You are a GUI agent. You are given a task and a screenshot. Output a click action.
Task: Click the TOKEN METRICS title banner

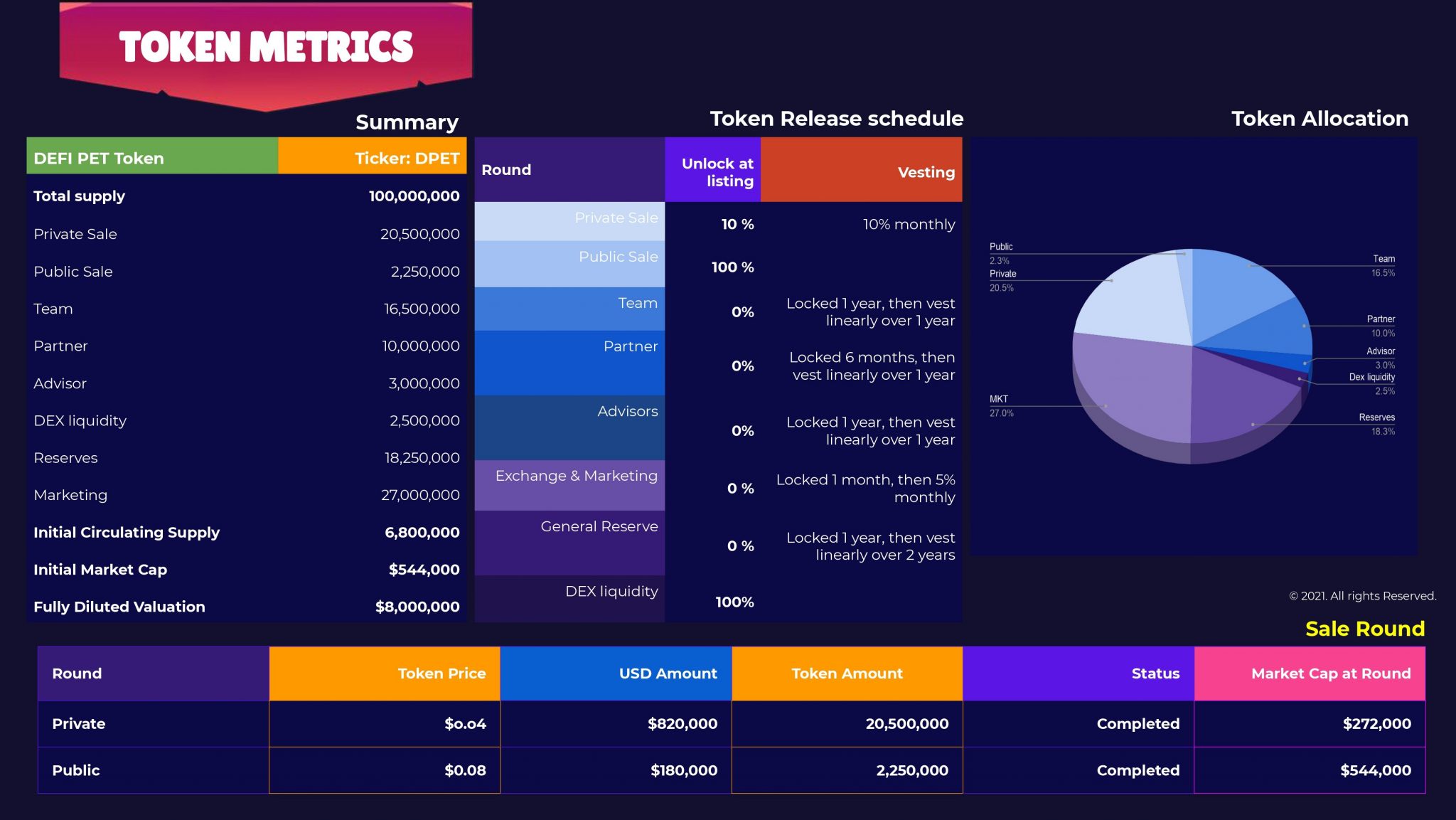[x=266, y=55]
